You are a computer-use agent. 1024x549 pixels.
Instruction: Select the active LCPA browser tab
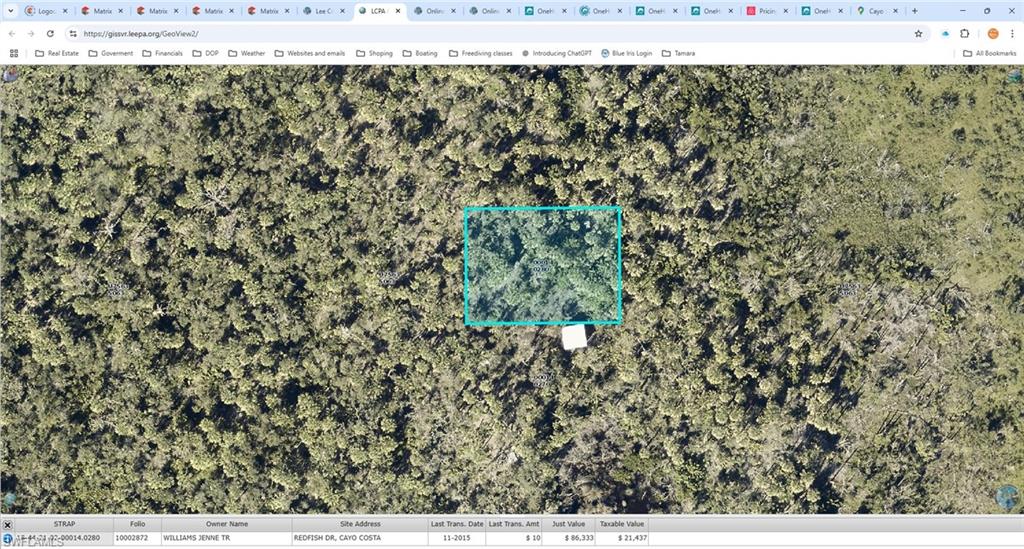click(x=379, y=11)
